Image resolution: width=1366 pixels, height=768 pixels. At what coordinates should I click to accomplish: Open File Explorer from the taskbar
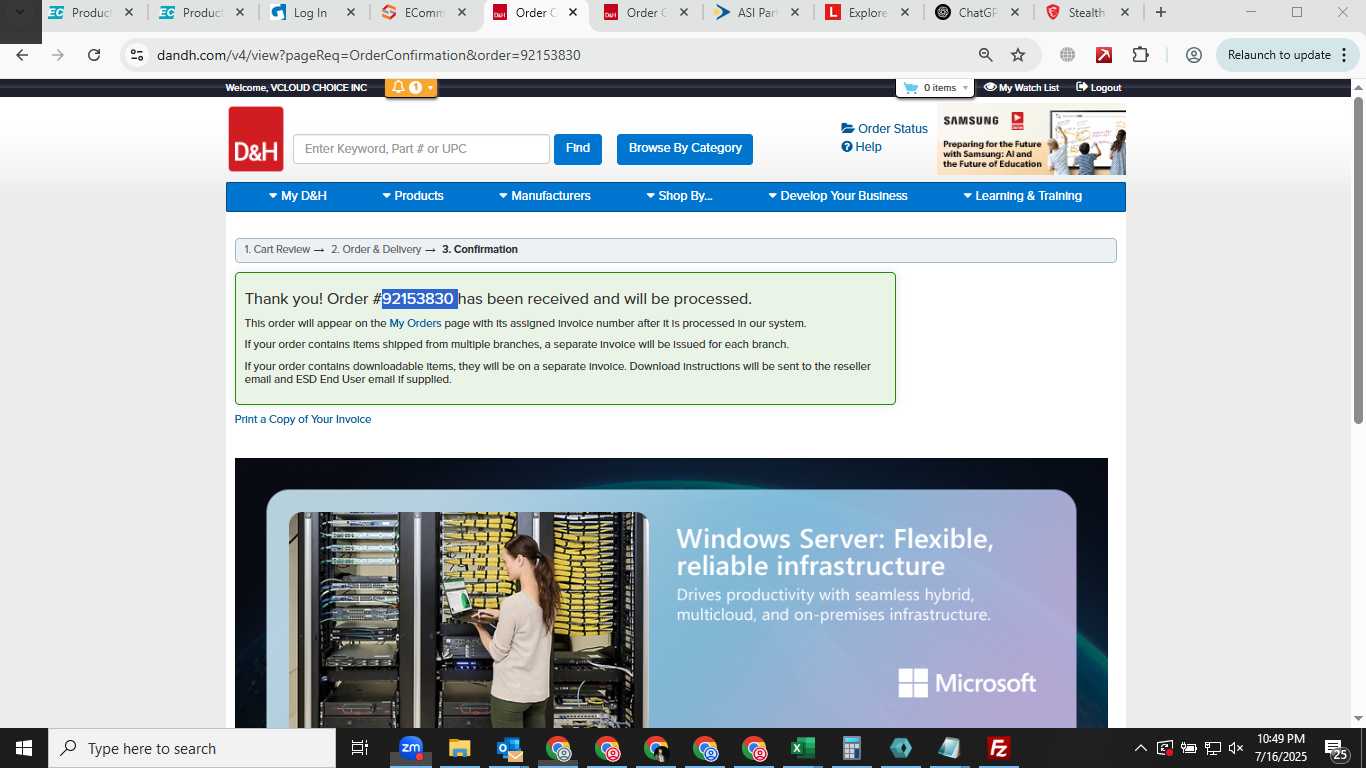coord(459,748)
